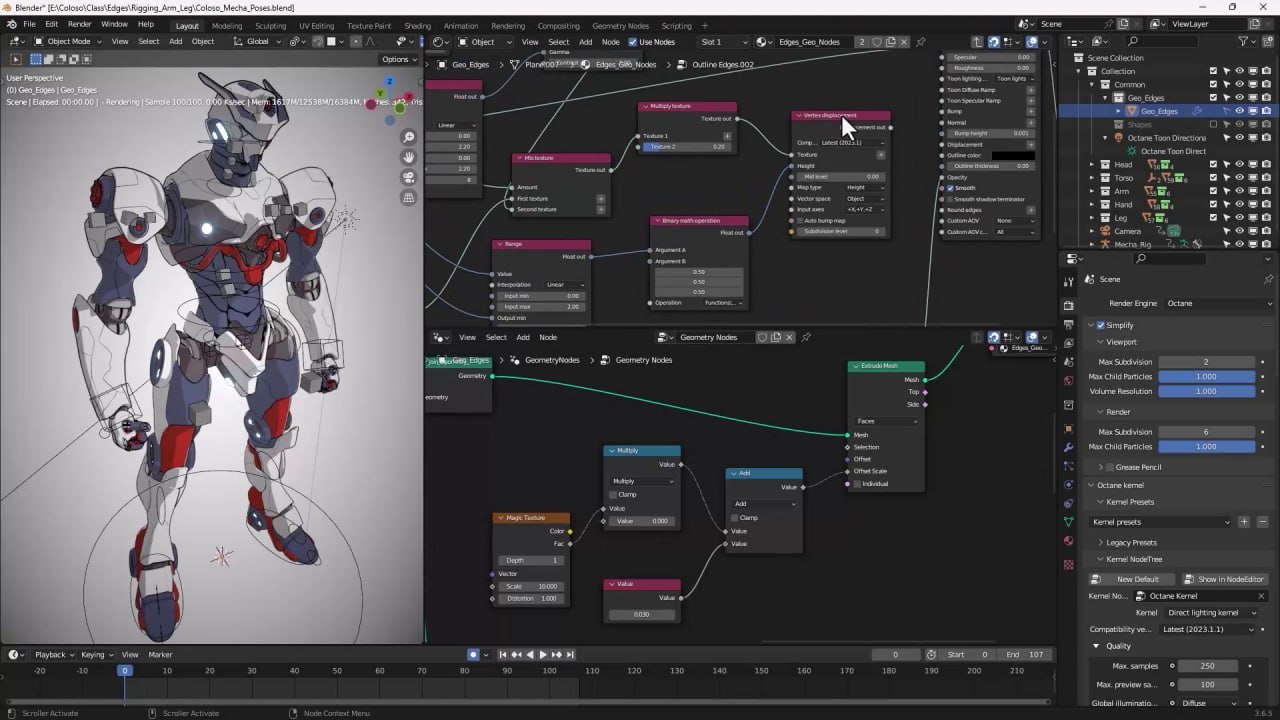
Task: Toggle camera view gizmo in viewport
Action: click(x=408, y=177)
